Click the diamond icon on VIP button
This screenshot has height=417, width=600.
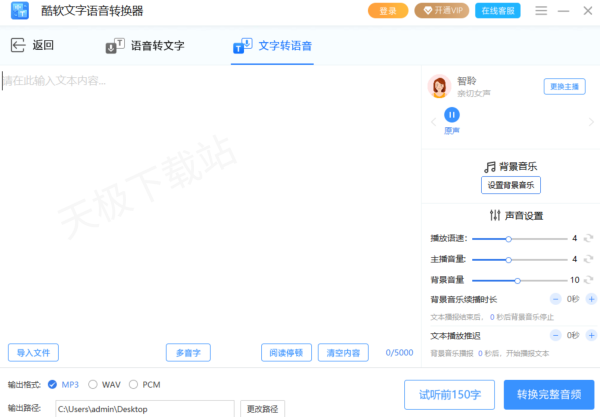coord(428,10)
